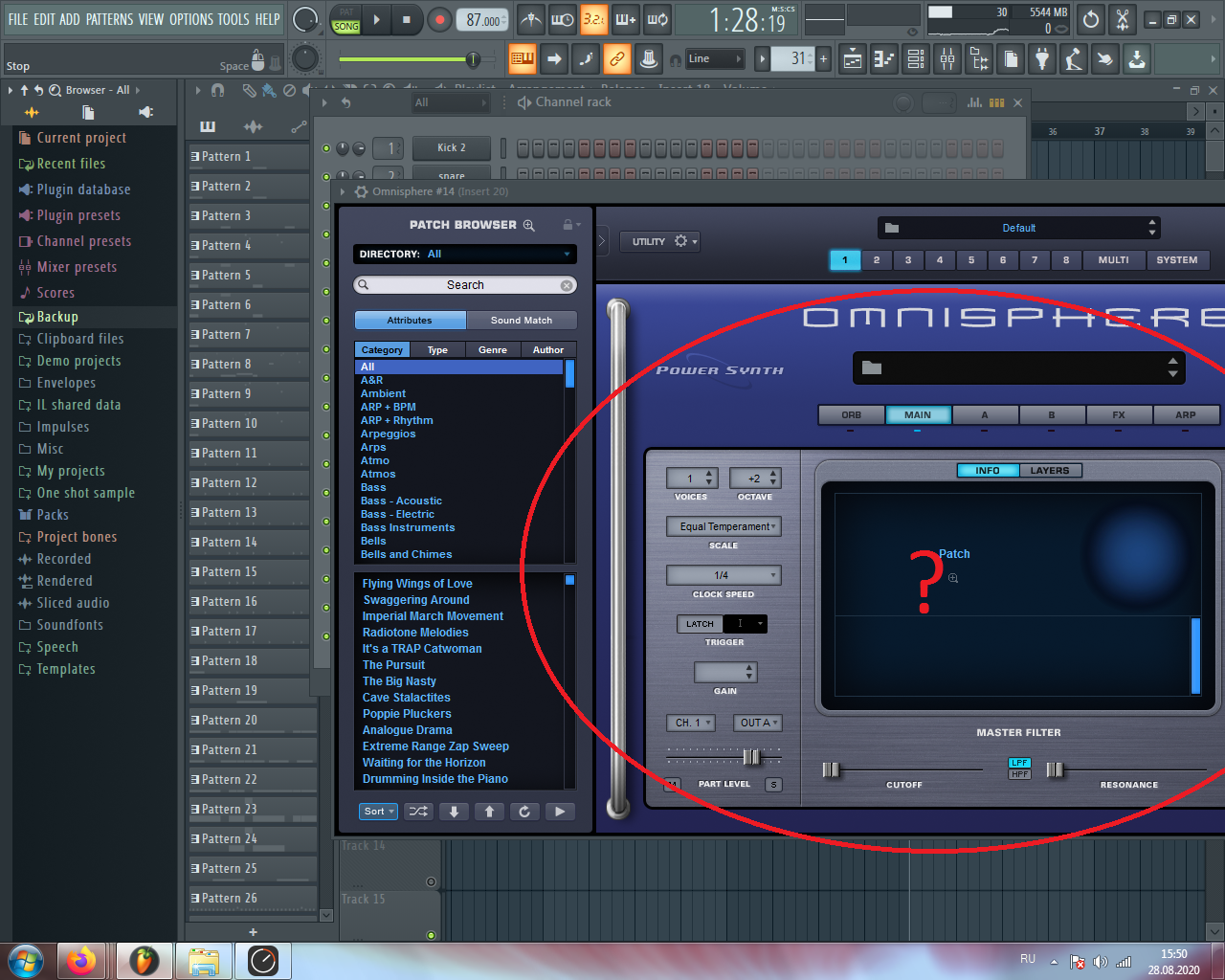
Task: Open the metronome toggle icon
Action: point(530,19)
